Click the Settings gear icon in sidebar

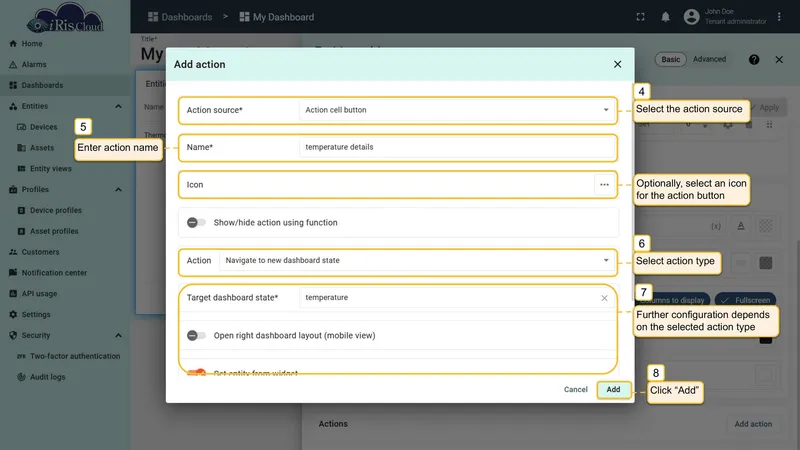point(13,315)
